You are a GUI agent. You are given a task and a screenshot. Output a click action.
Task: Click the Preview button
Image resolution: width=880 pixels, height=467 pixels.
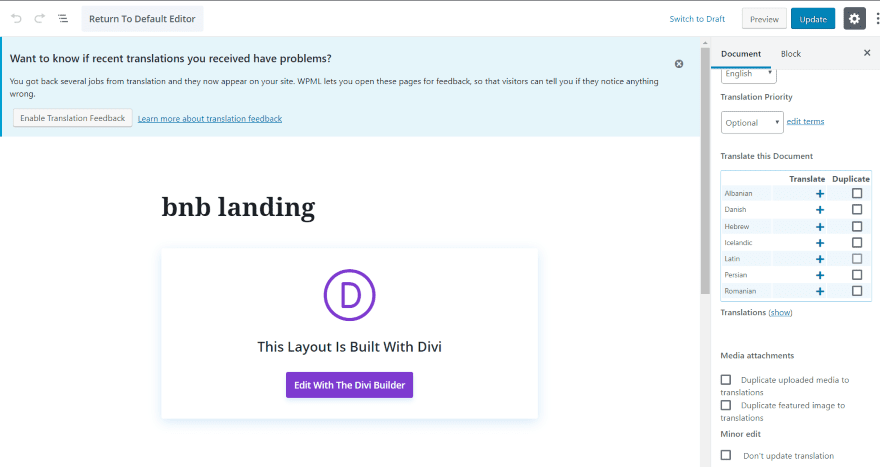[x=764, y=19]
